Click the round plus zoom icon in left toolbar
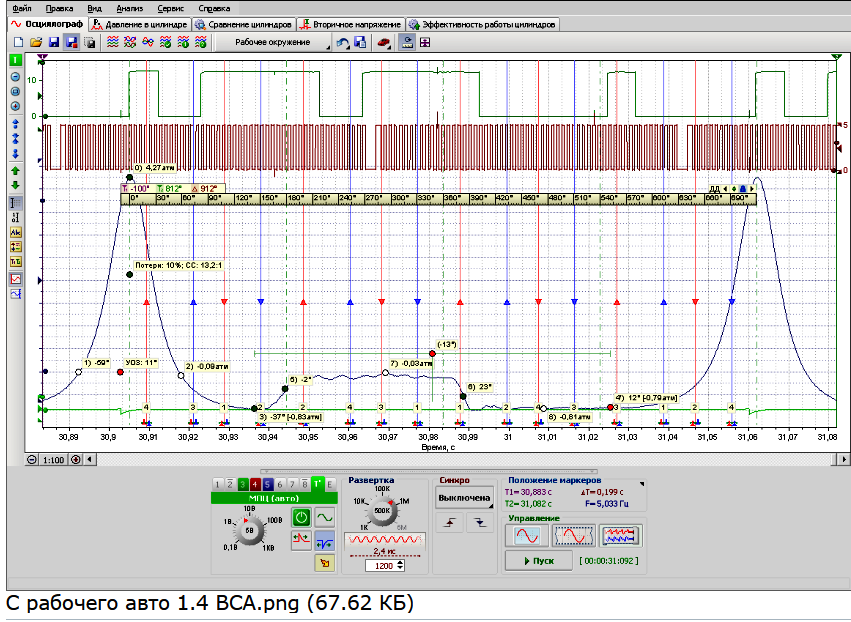851x622 pixels. (x=15, y=106)
